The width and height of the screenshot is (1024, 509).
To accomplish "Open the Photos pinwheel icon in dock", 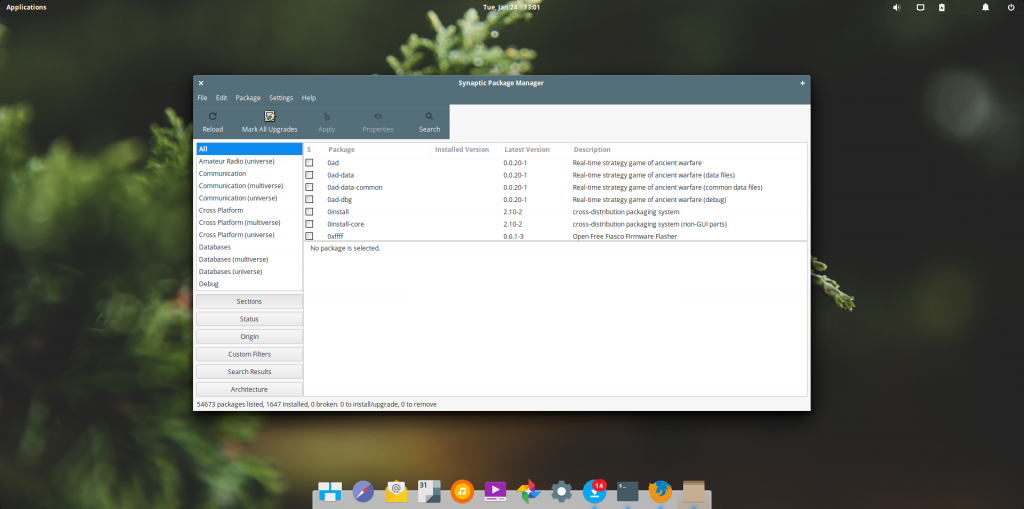I will pyautogui.click(x=528, y=491).
